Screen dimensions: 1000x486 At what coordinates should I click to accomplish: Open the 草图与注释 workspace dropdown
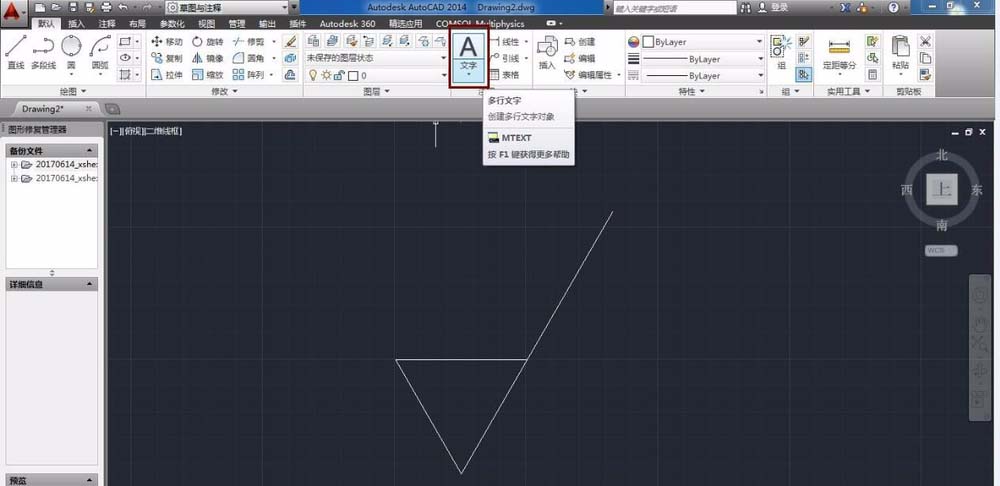click(x=231, y=7)
